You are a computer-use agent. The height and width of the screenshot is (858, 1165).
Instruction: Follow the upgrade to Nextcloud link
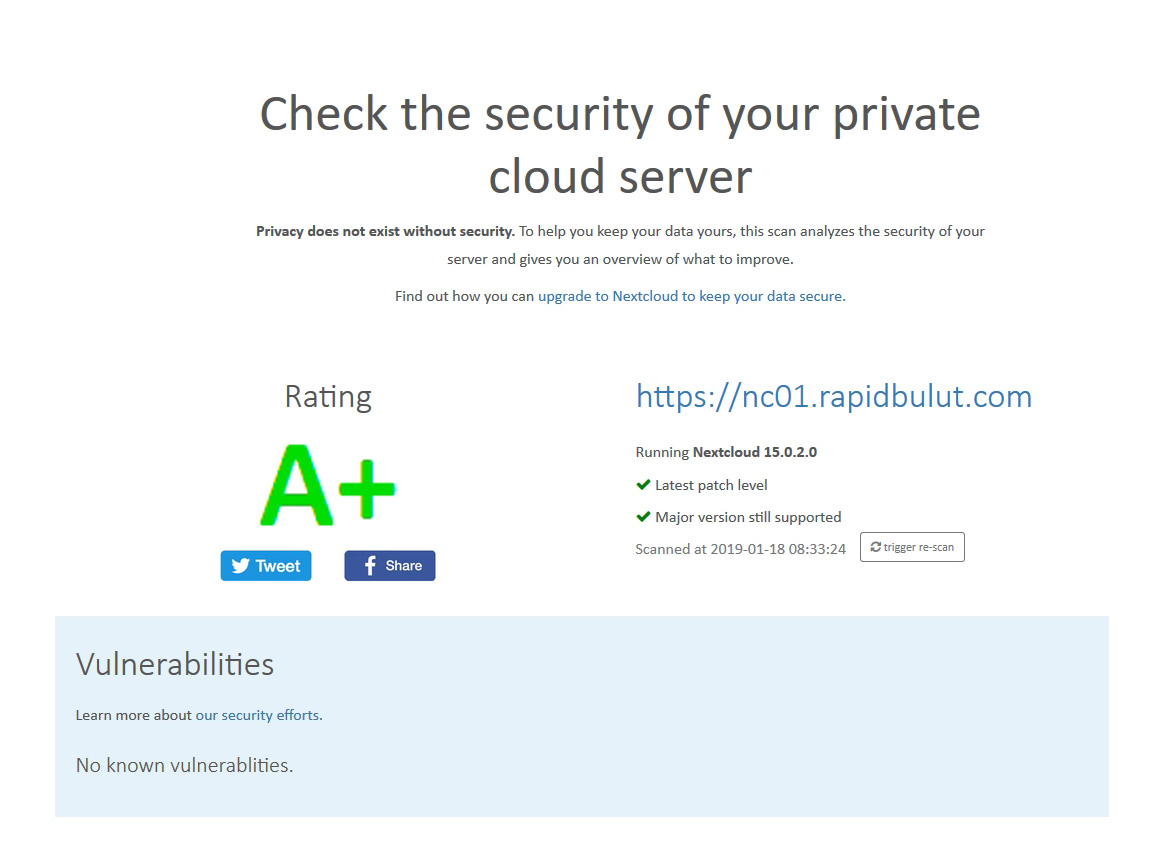click(692, 296)
